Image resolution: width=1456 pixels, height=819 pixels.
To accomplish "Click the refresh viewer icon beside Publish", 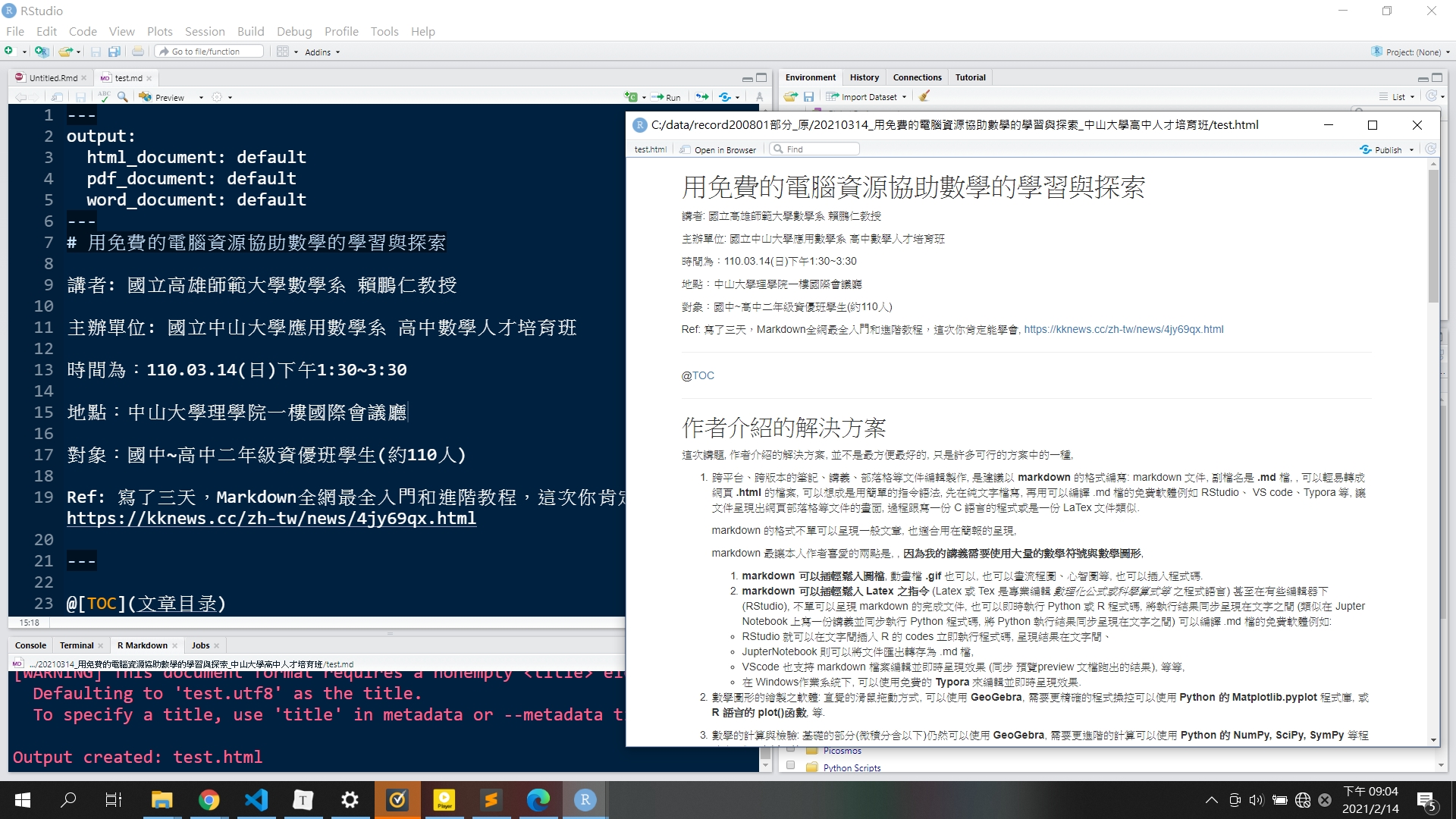I will coord(1430,149).
